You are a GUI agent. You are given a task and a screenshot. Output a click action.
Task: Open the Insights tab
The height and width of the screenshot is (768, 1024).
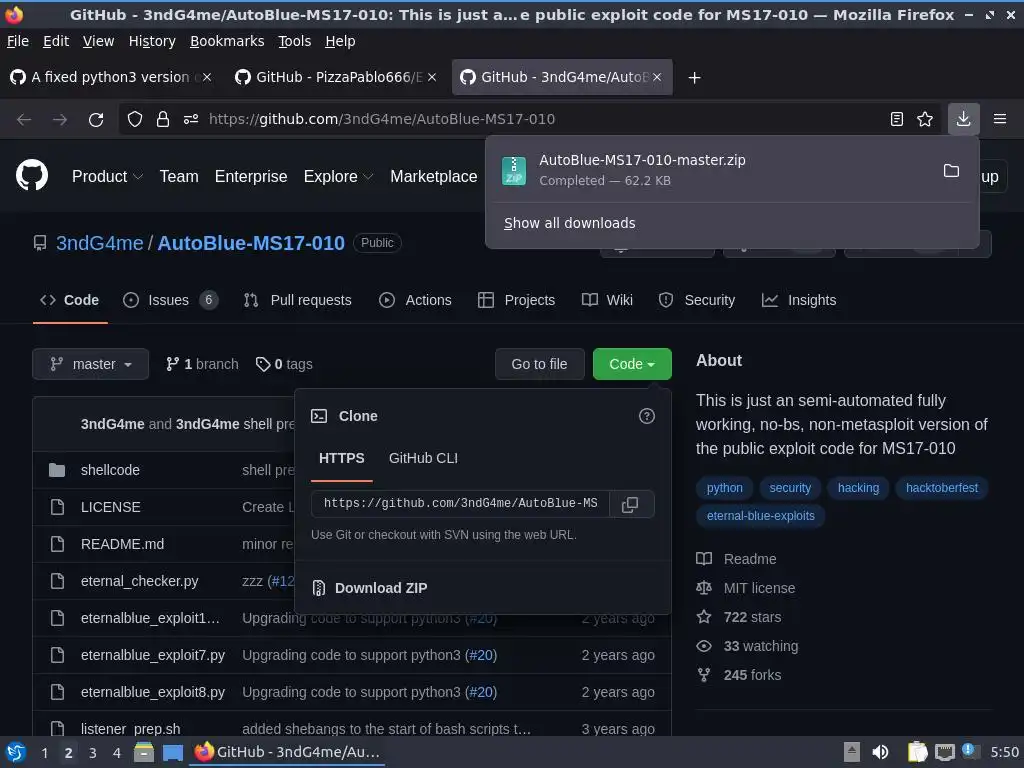click(799, 300)
